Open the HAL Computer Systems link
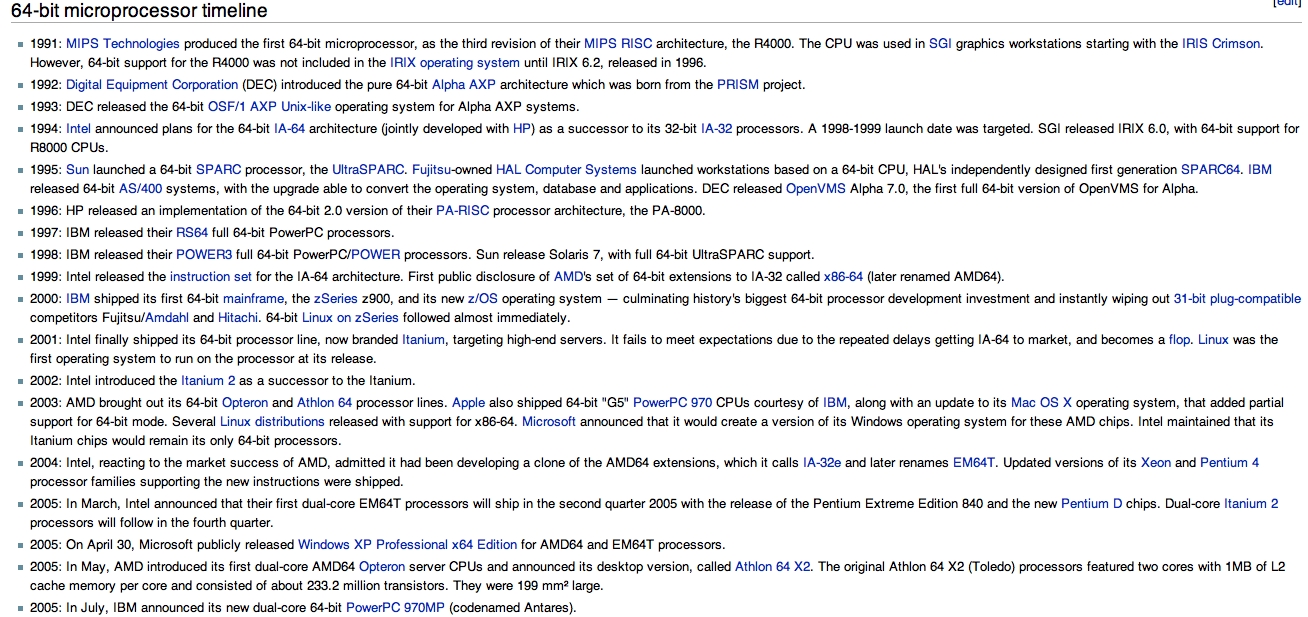The height and width of the screenshot is (617, 1308). pos(566,170)
